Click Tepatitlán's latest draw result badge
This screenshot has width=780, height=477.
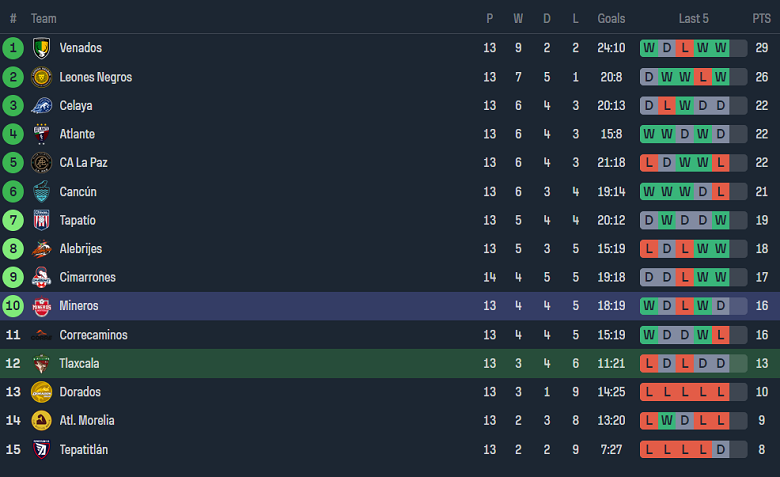(720, 450)
